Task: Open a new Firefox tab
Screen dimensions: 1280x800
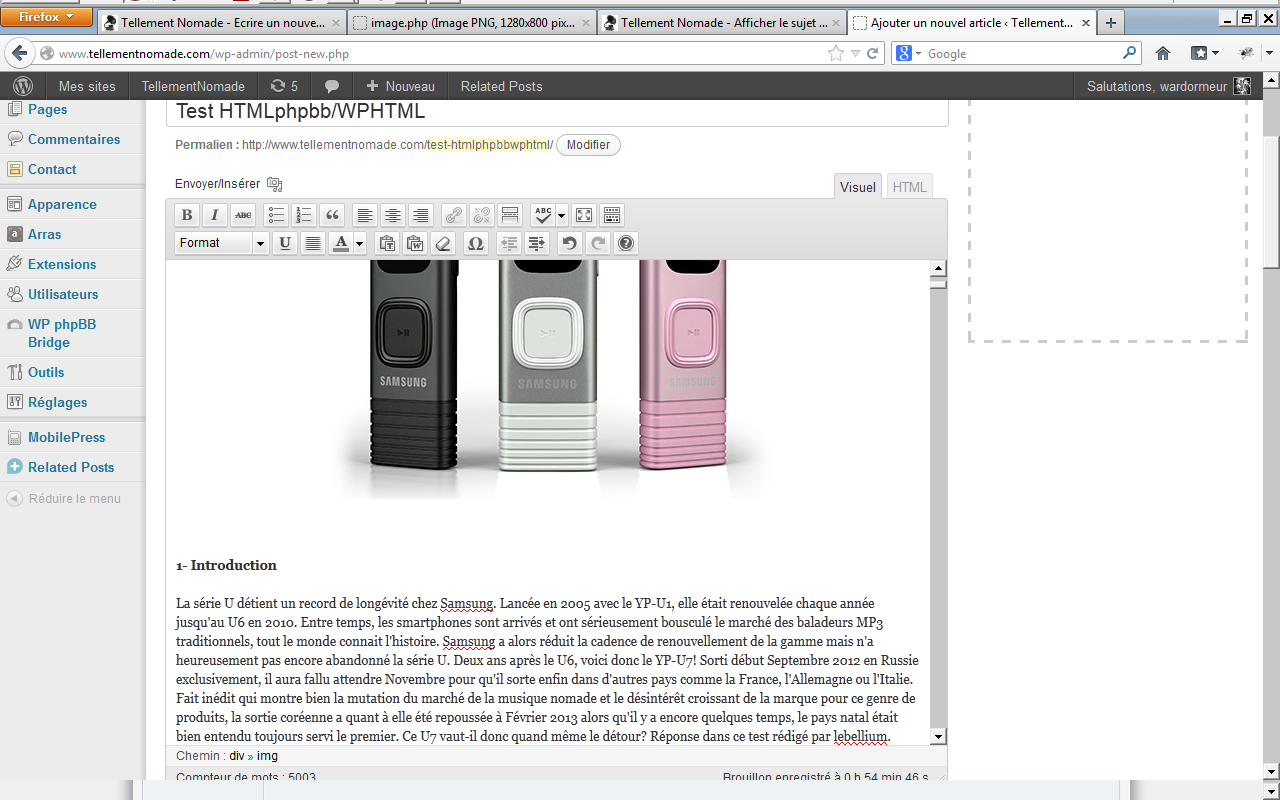Action: click(1110, 22)
